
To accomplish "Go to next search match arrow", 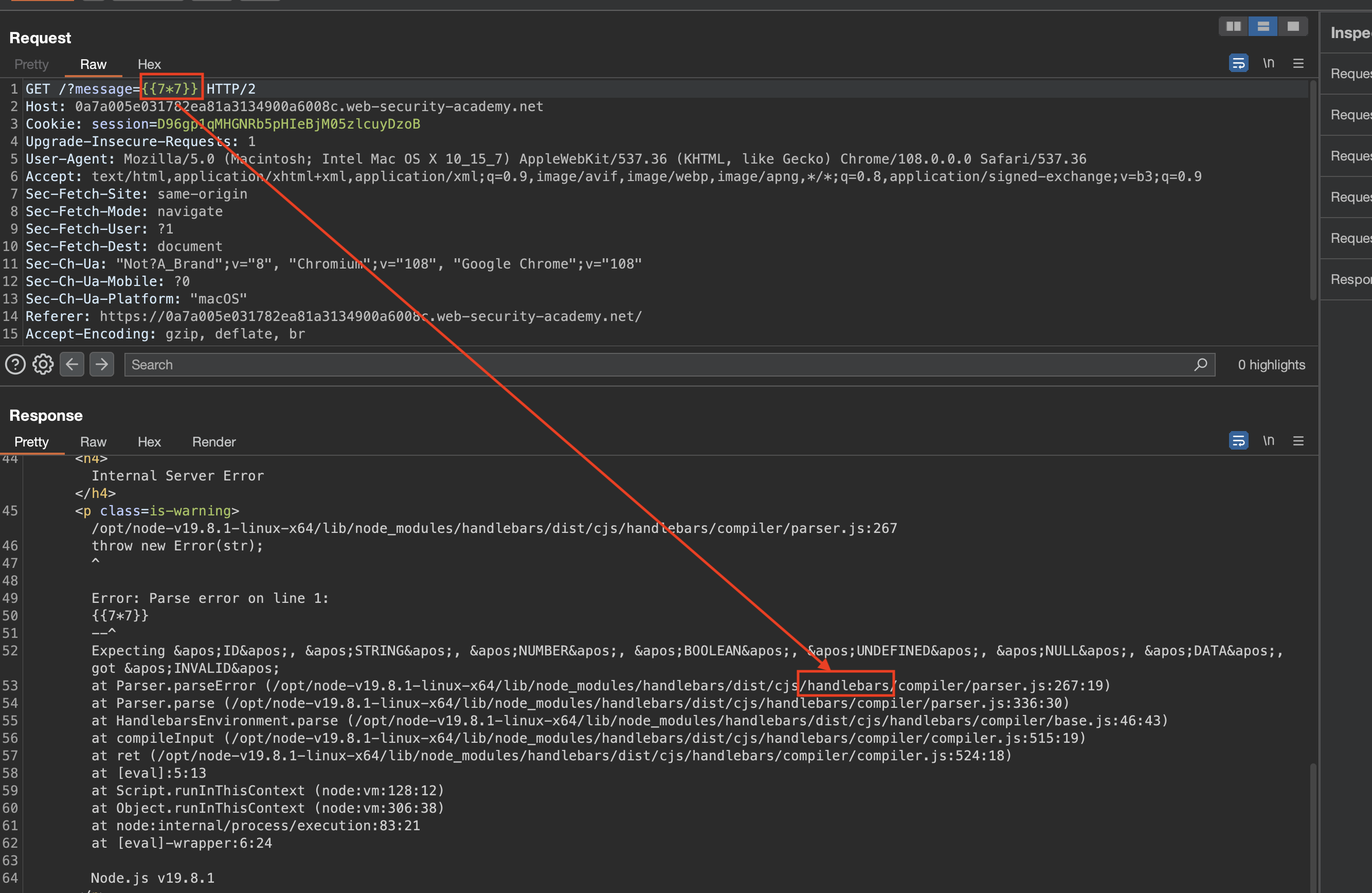I will pos(101,364).
